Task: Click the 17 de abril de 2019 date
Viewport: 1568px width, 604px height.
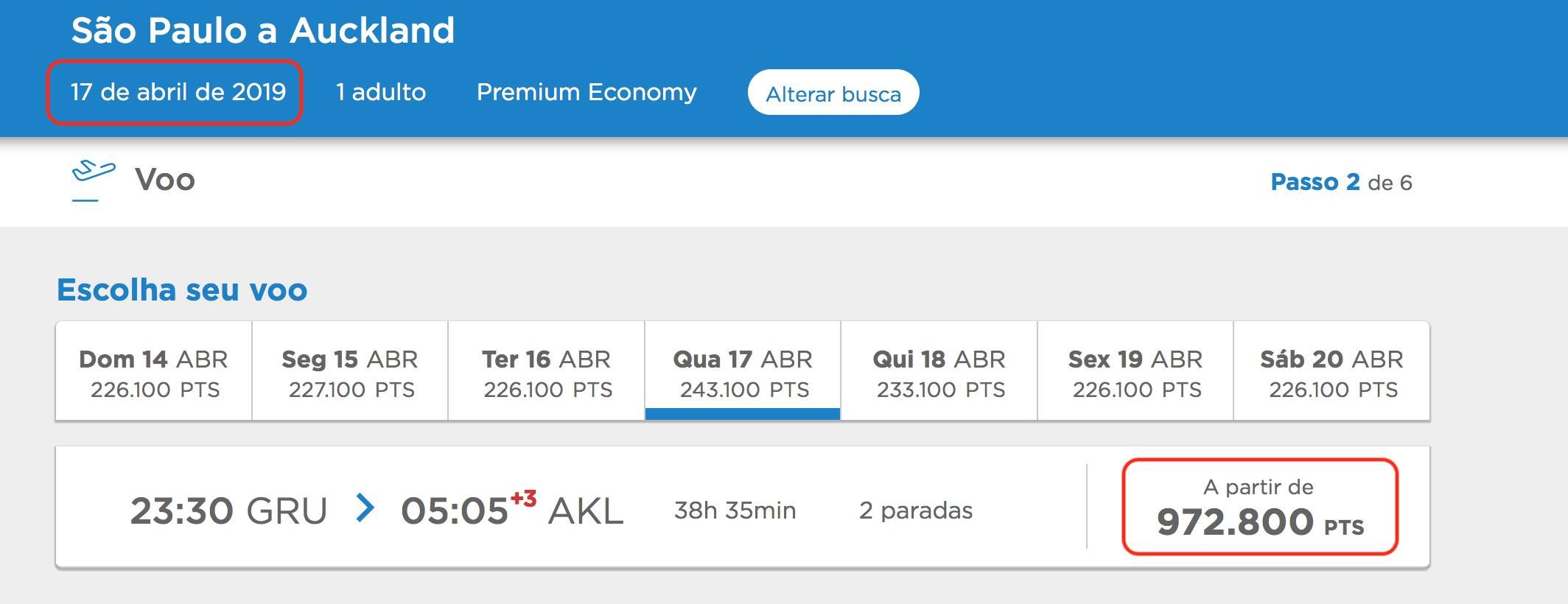Action: tap(178, 92)
